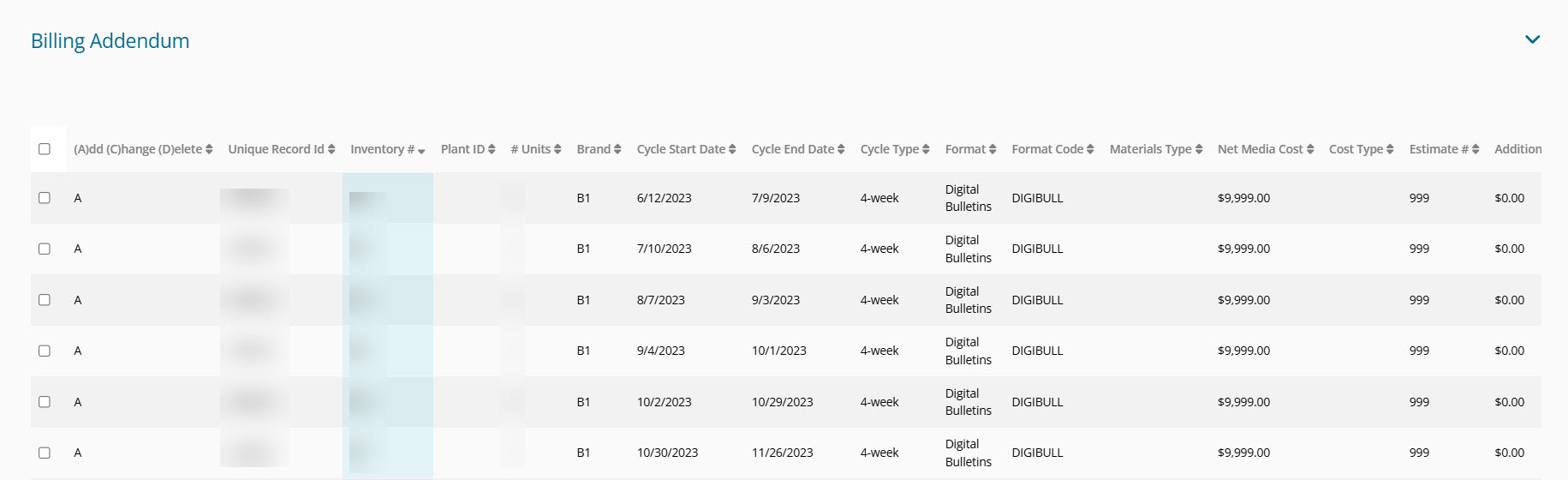The height and width of the screenshot is (480, 1568).
Task: Sort by Cycle Start Date icon
Action: pyautogui.click(x=732, y=149)
